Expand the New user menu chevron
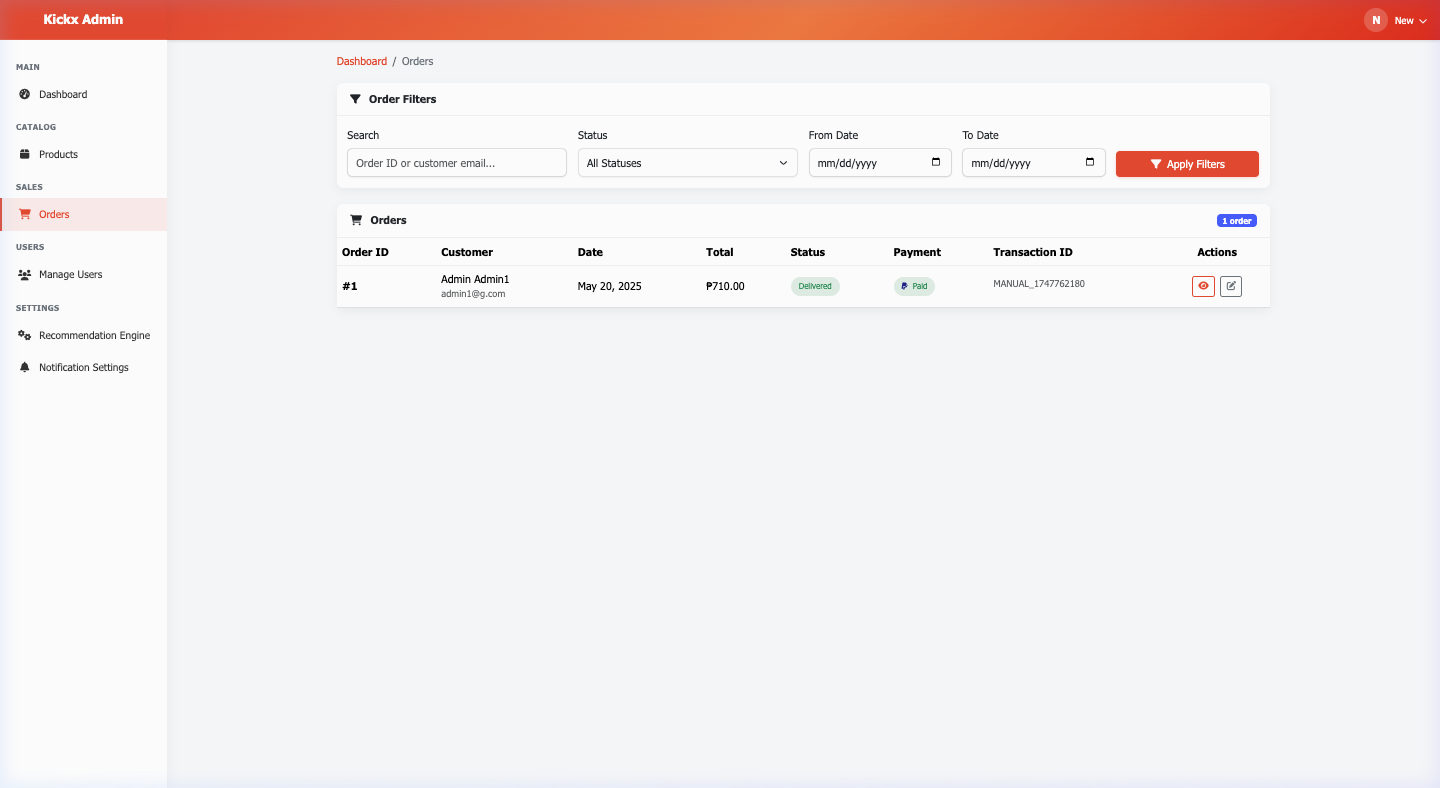 coord(1423,21)
